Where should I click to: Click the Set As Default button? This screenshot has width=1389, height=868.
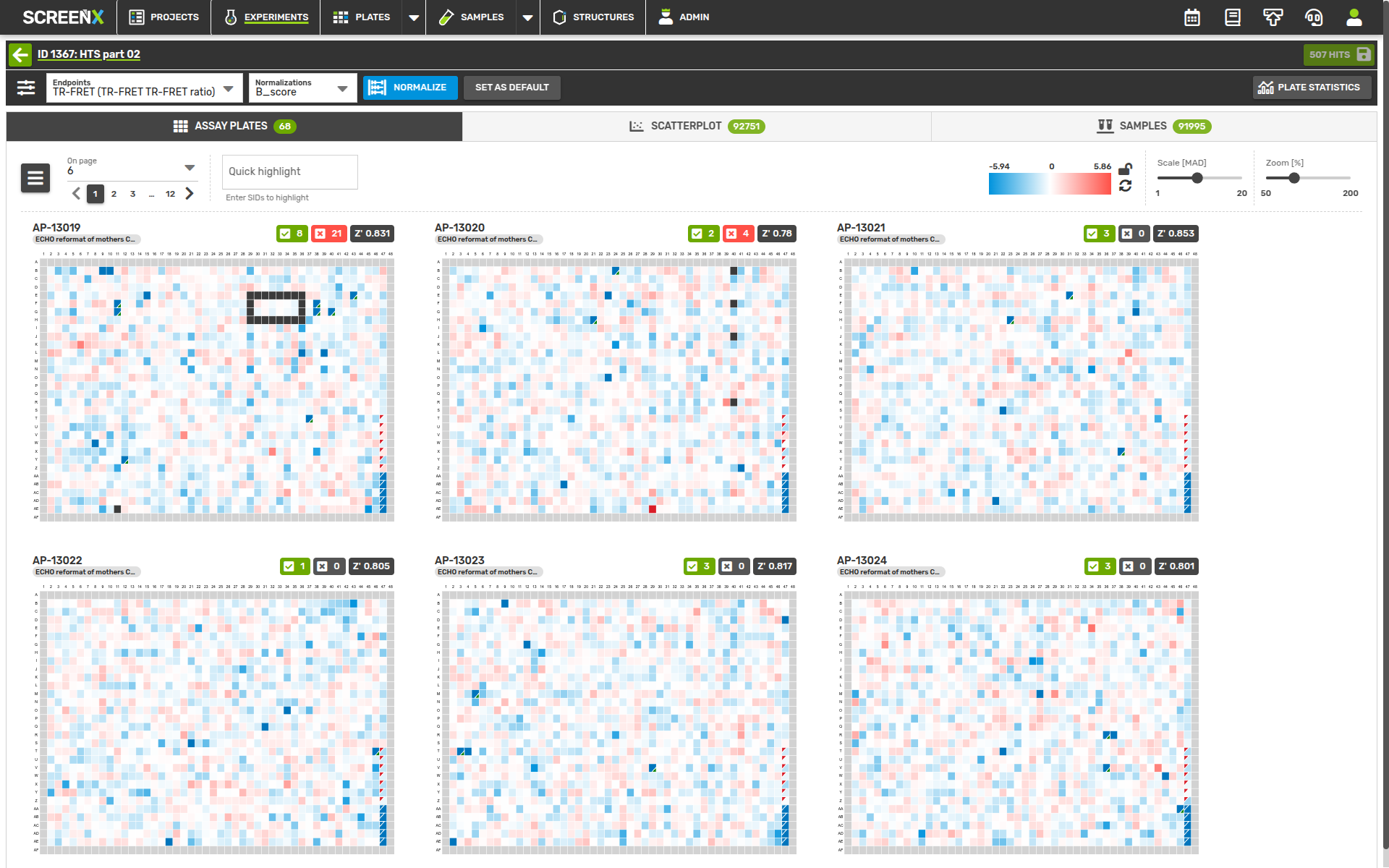pos(511,88)
